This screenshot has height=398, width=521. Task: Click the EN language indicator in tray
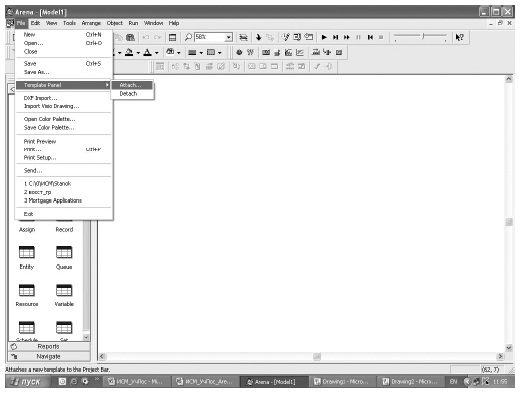click(453, 382)
